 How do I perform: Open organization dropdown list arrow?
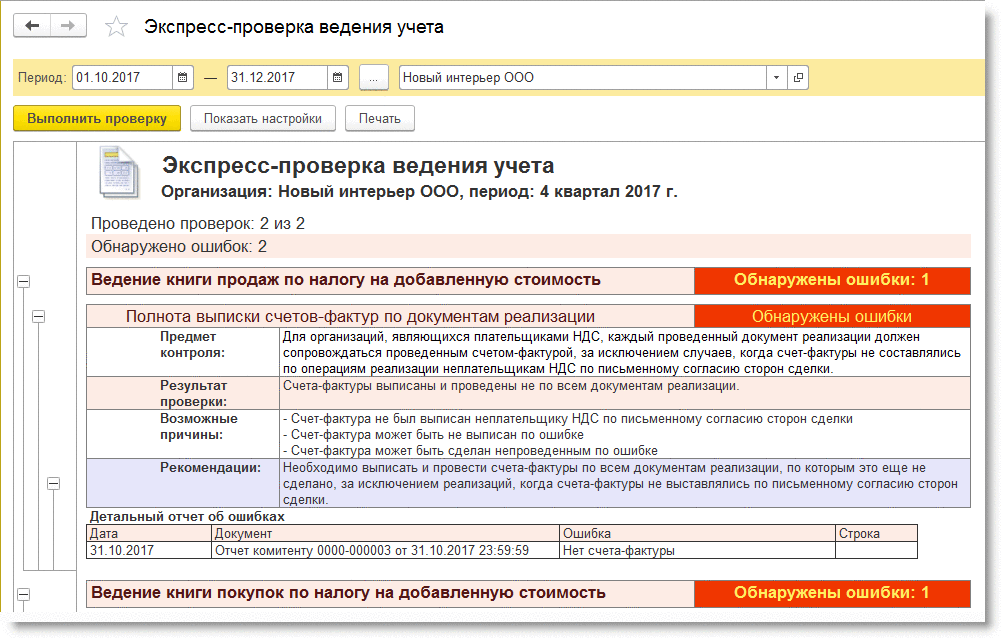(x=777, y=77)
